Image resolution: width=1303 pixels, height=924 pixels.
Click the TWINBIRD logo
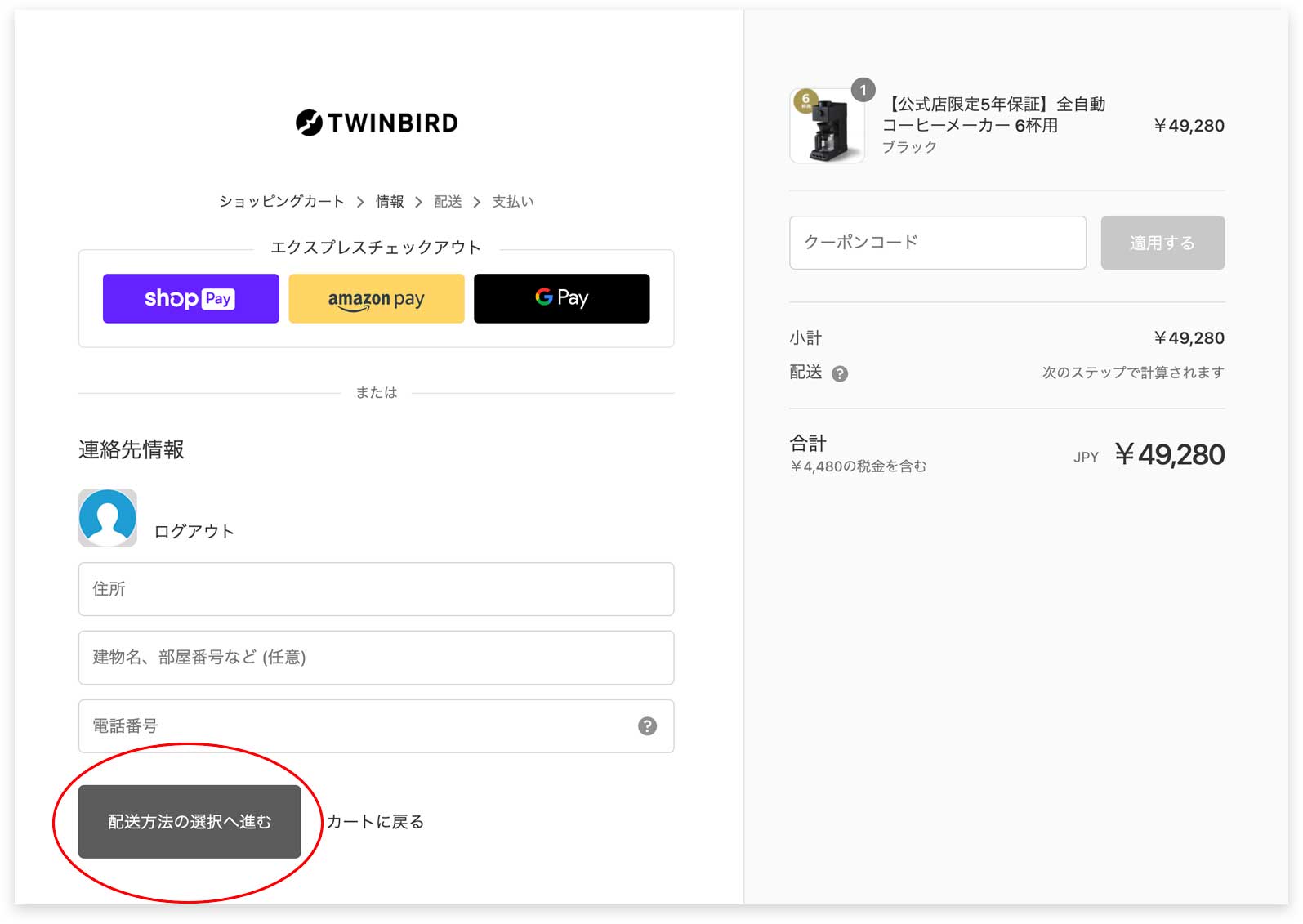coord(377,123)
